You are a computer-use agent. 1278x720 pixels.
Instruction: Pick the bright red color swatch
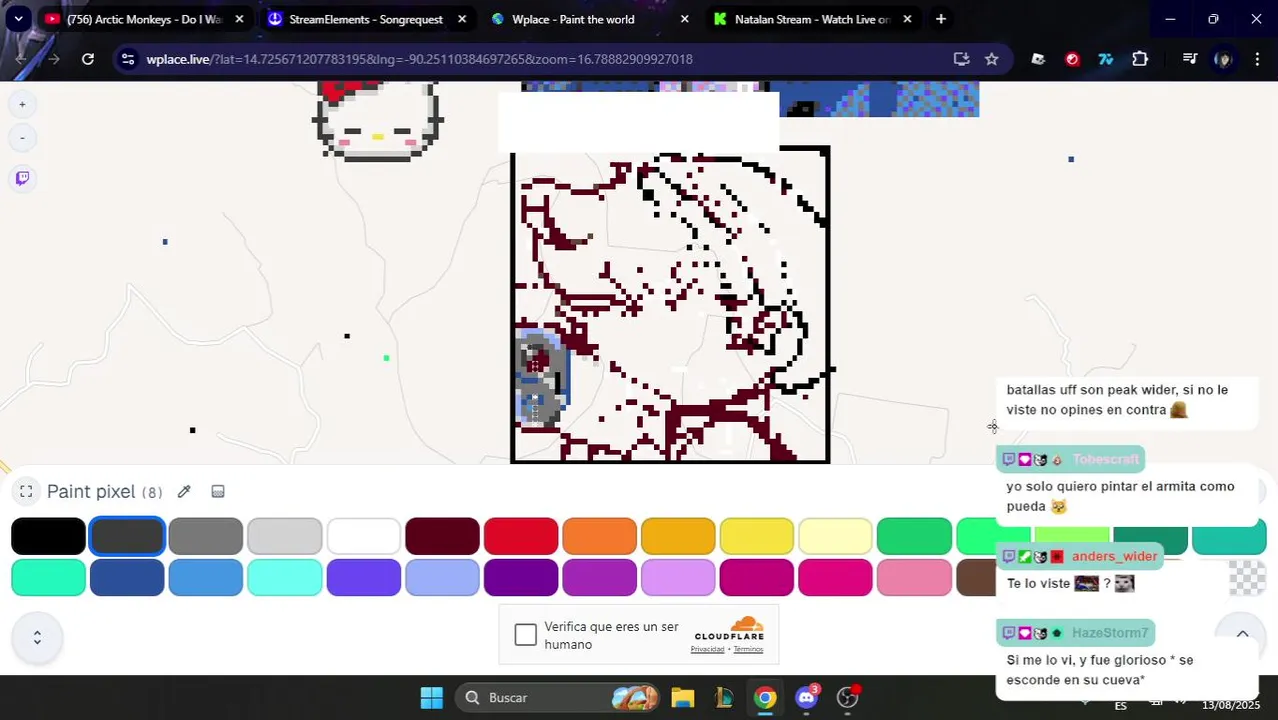(x=521, y=536)
